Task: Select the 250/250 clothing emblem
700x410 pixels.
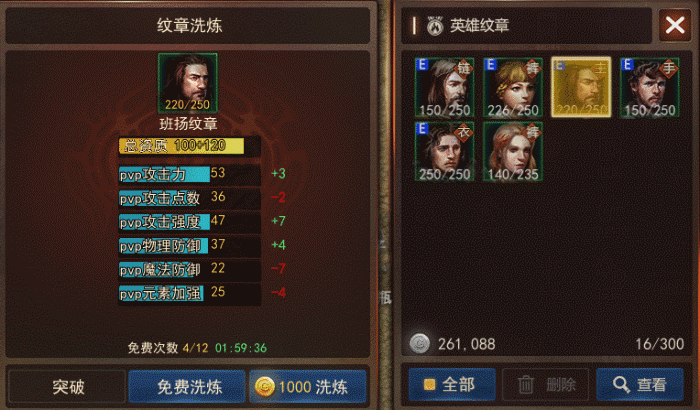Action: point(444,152)
